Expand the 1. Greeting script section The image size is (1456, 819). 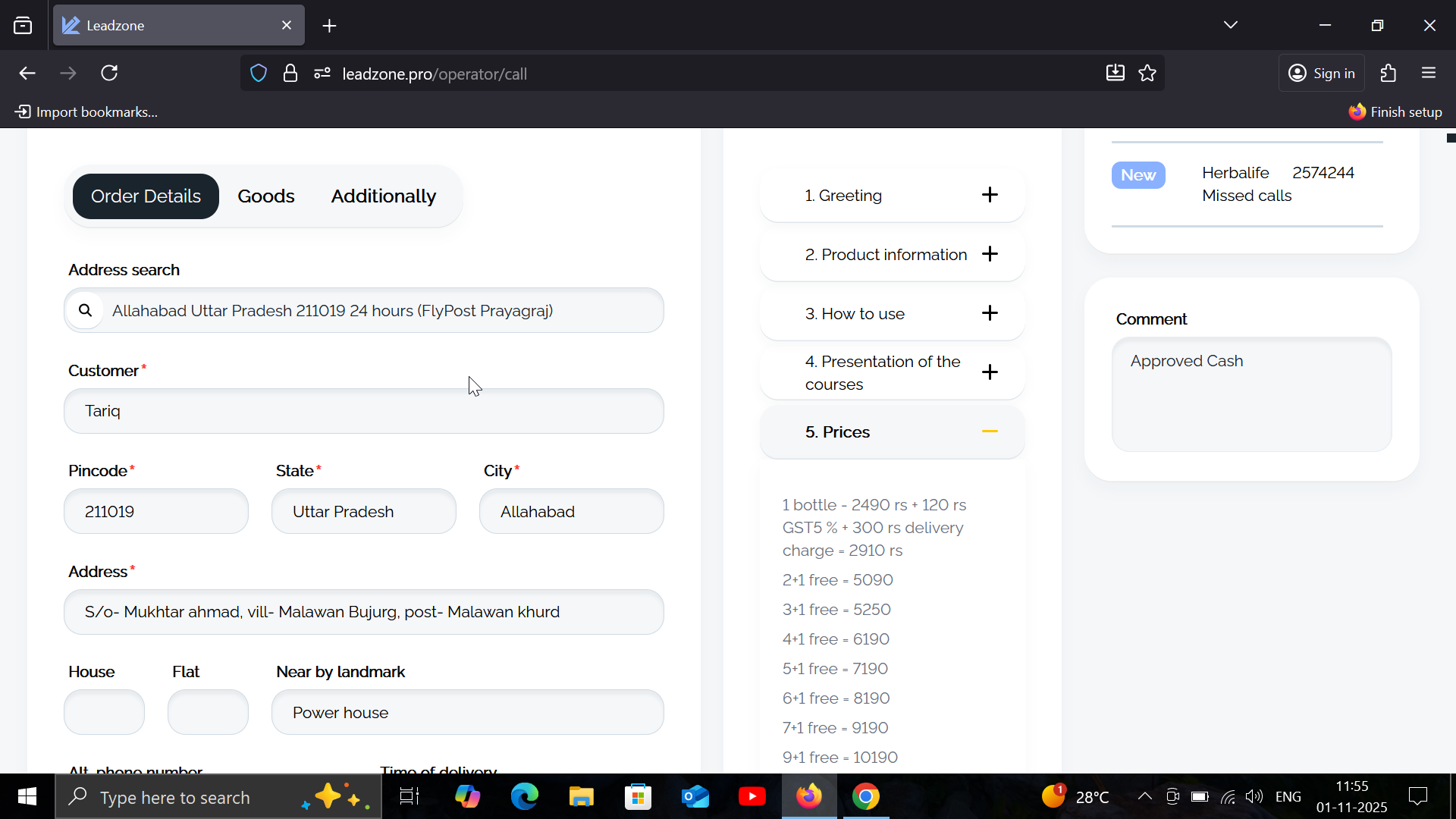coord(990,195)
